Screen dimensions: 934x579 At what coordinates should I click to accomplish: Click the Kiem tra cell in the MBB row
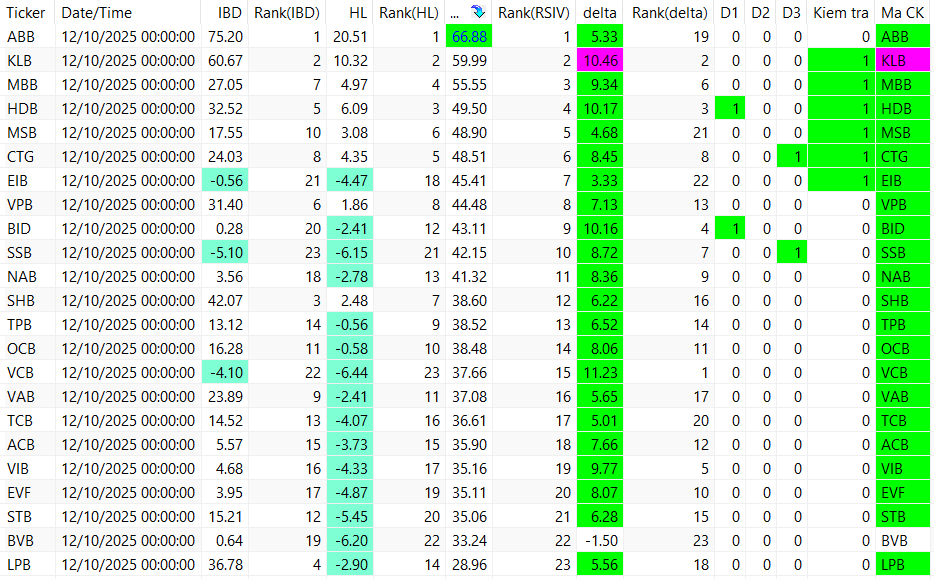coord(842,85)
